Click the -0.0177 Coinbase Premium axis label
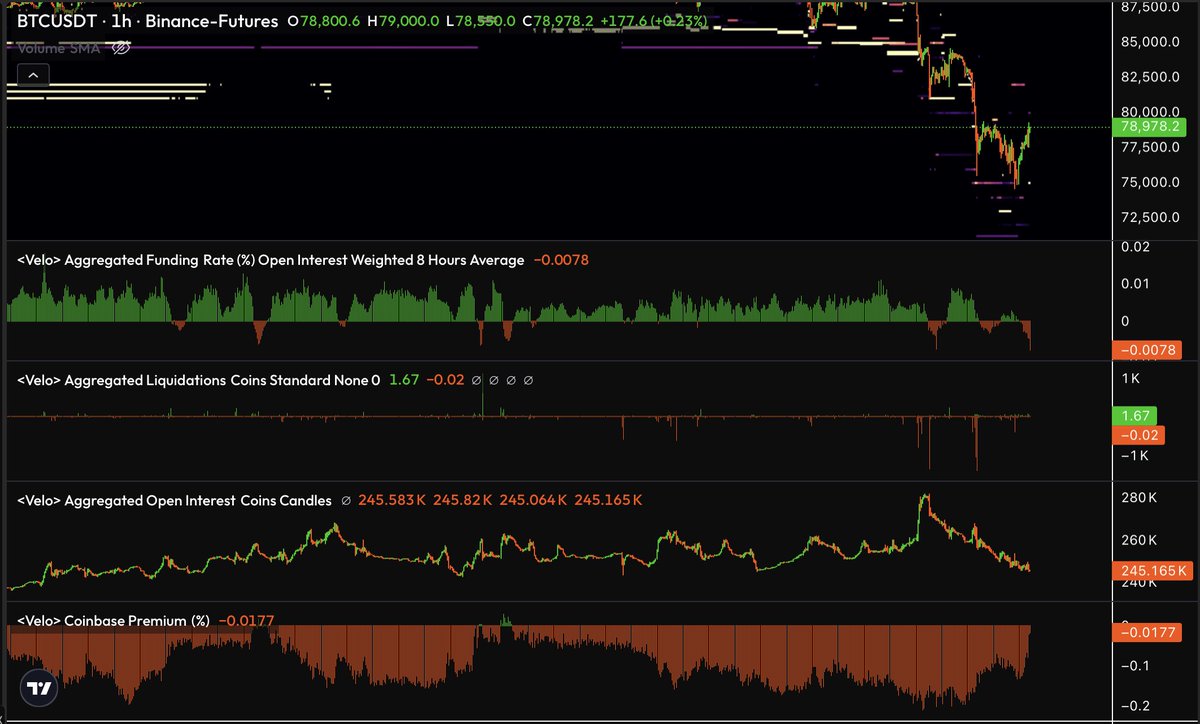Screen dimensions: 1200x724 click(x=1147, y=632)
